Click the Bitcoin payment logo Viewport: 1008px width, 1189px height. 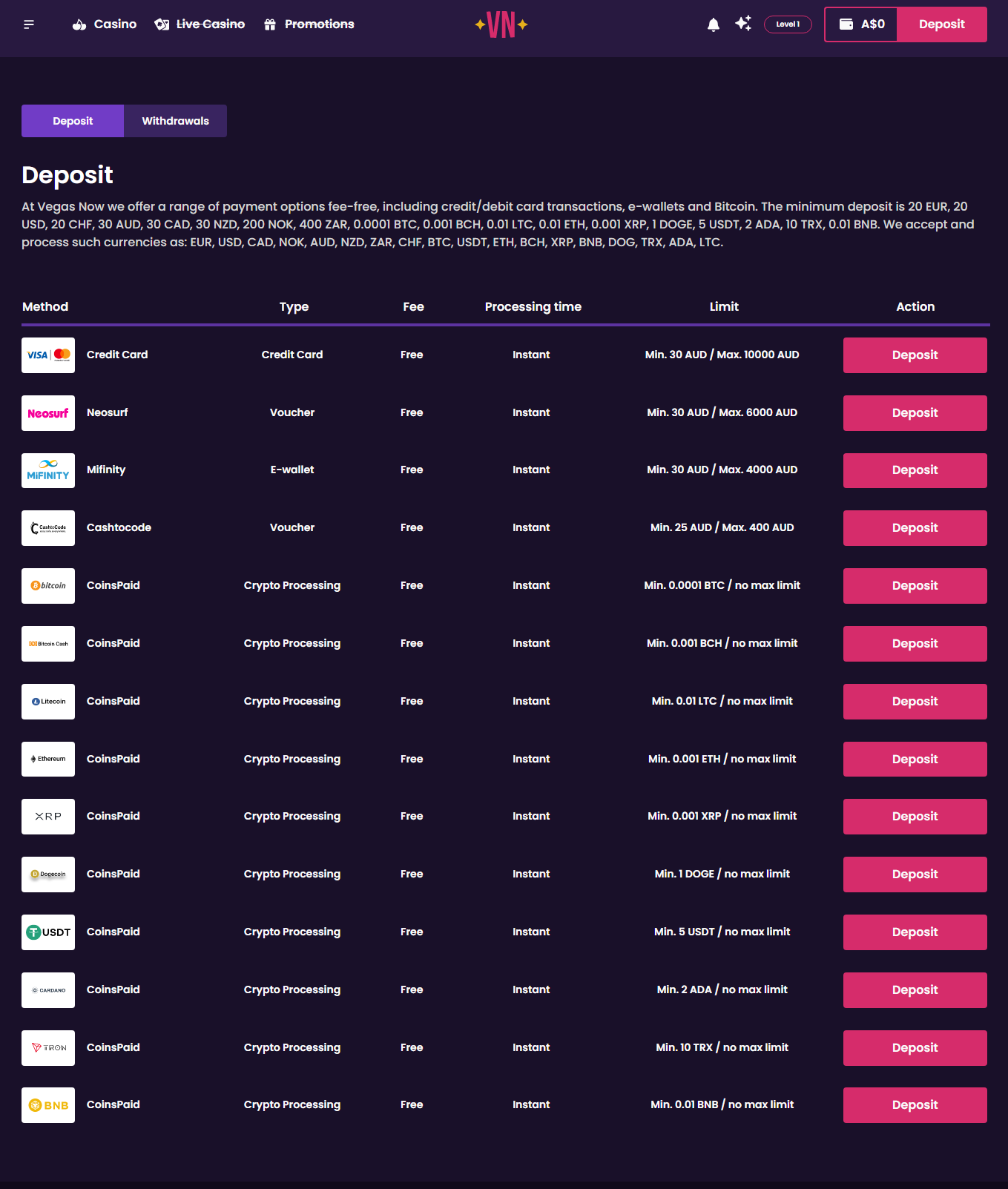(48, 586)
